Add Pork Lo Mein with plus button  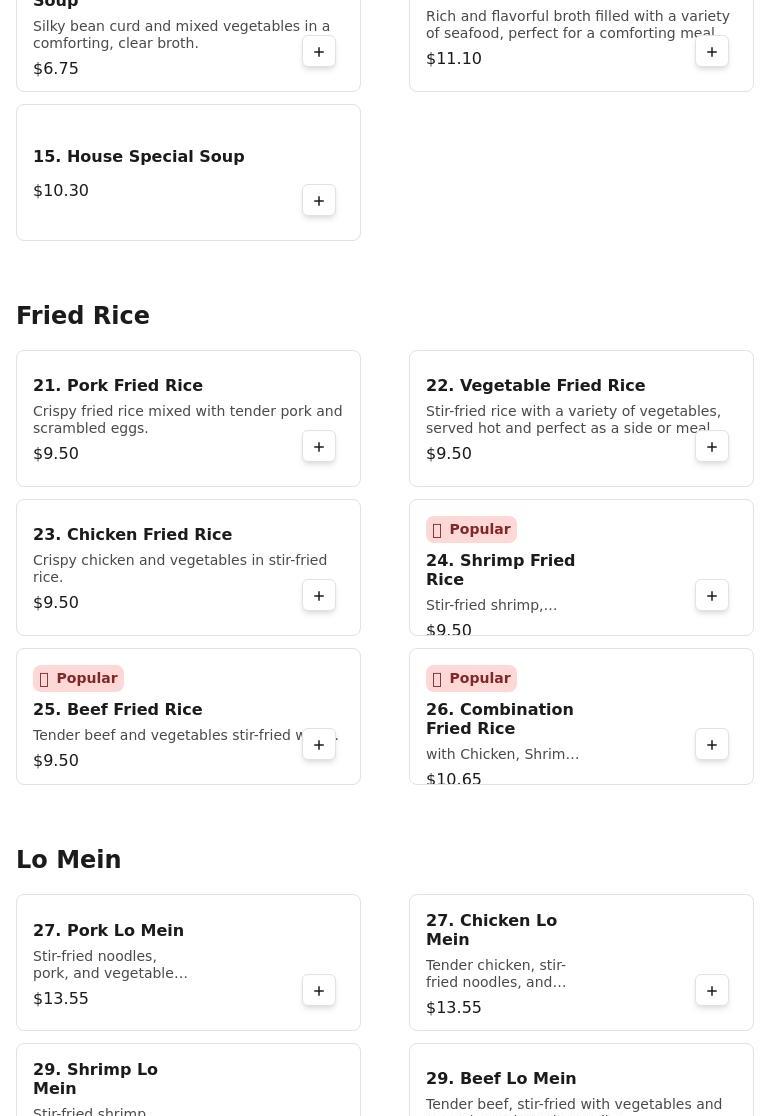click(x=319, y=991)
